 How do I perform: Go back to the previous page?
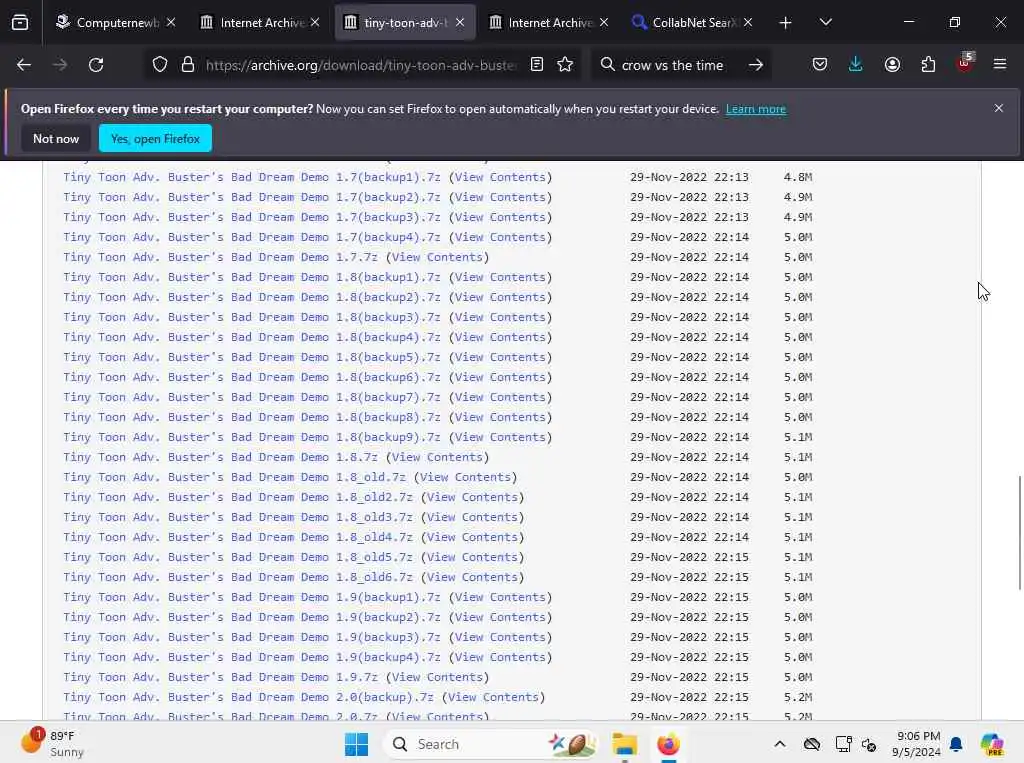point(24,65)
